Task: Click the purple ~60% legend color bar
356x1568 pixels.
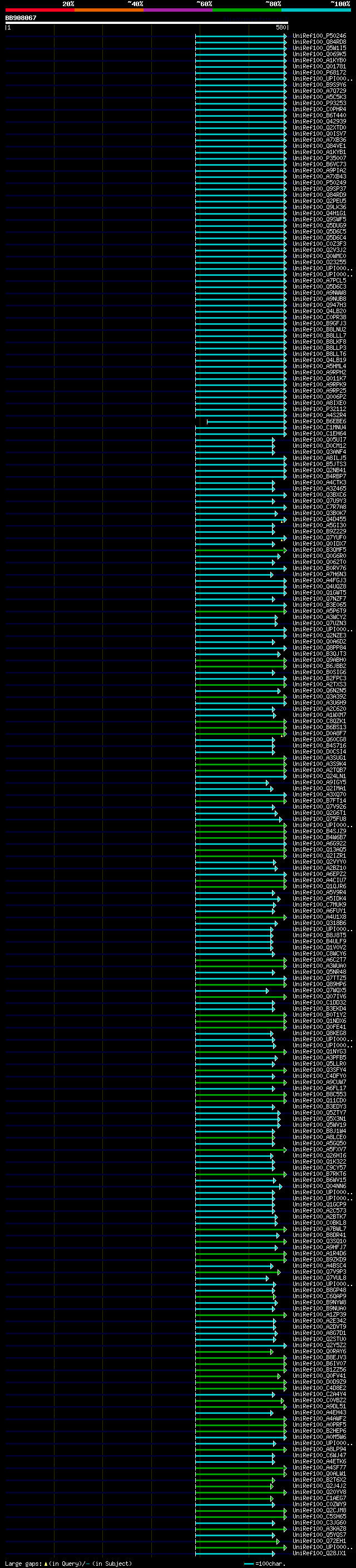Action: point(177,10)
